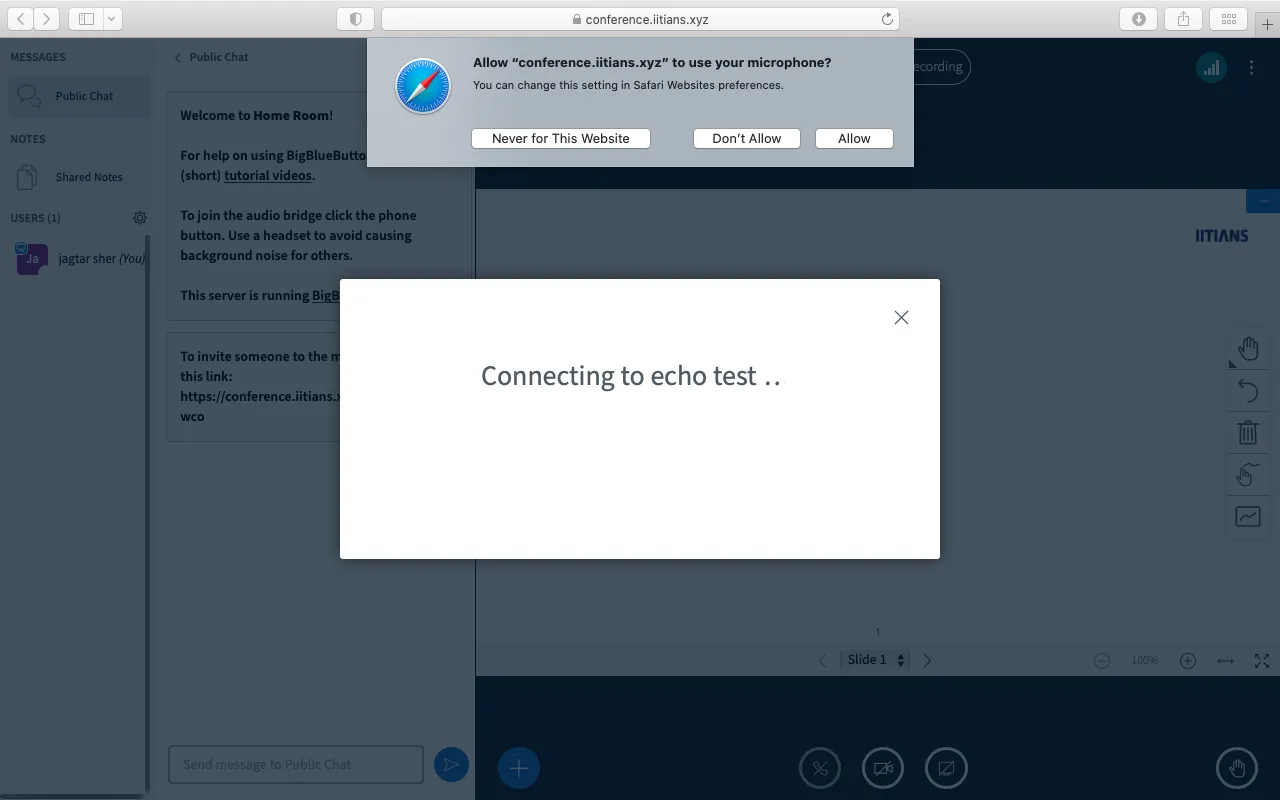Share webcam with the camera icon
Viewport: 1280px width, 800px height.
click(883, 768)
